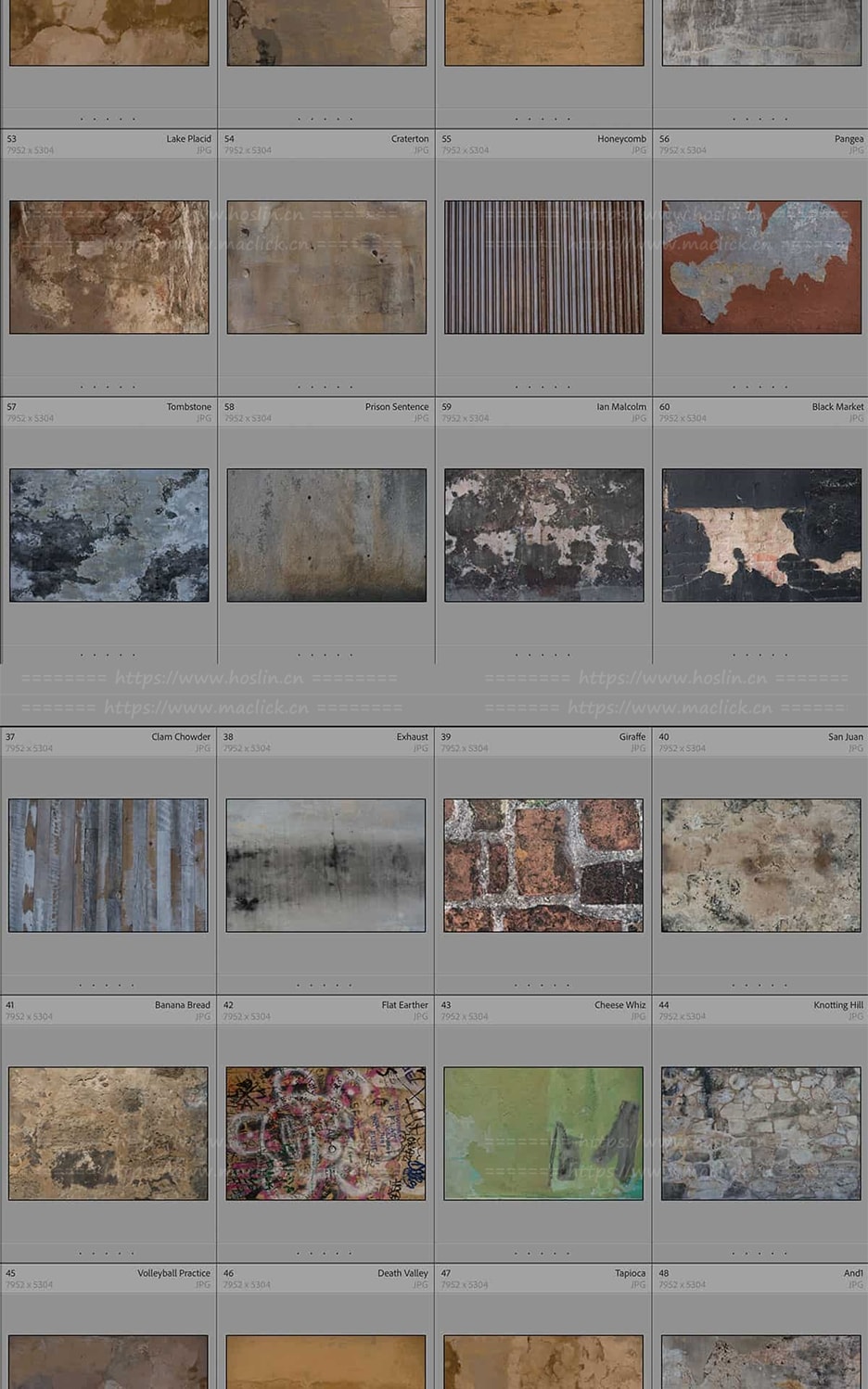The height and width of the screenshot is (1389, 868).
Task: Click the rating dots below Knotting Hill thumbnail
Action: pyautogui.click(x=759, y=1253)
